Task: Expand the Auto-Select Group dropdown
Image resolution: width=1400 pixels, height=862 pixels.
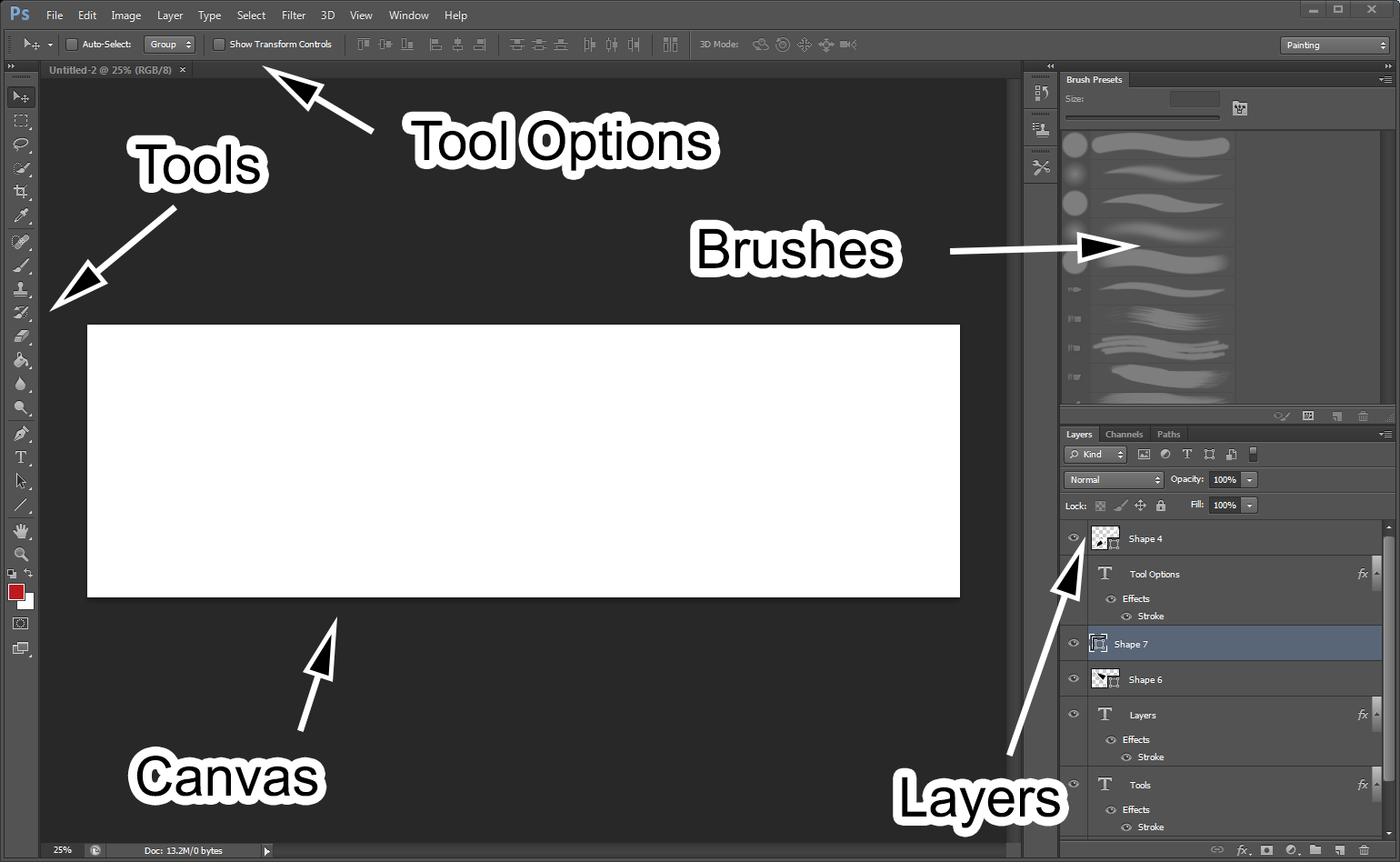Action: point(170,45)
